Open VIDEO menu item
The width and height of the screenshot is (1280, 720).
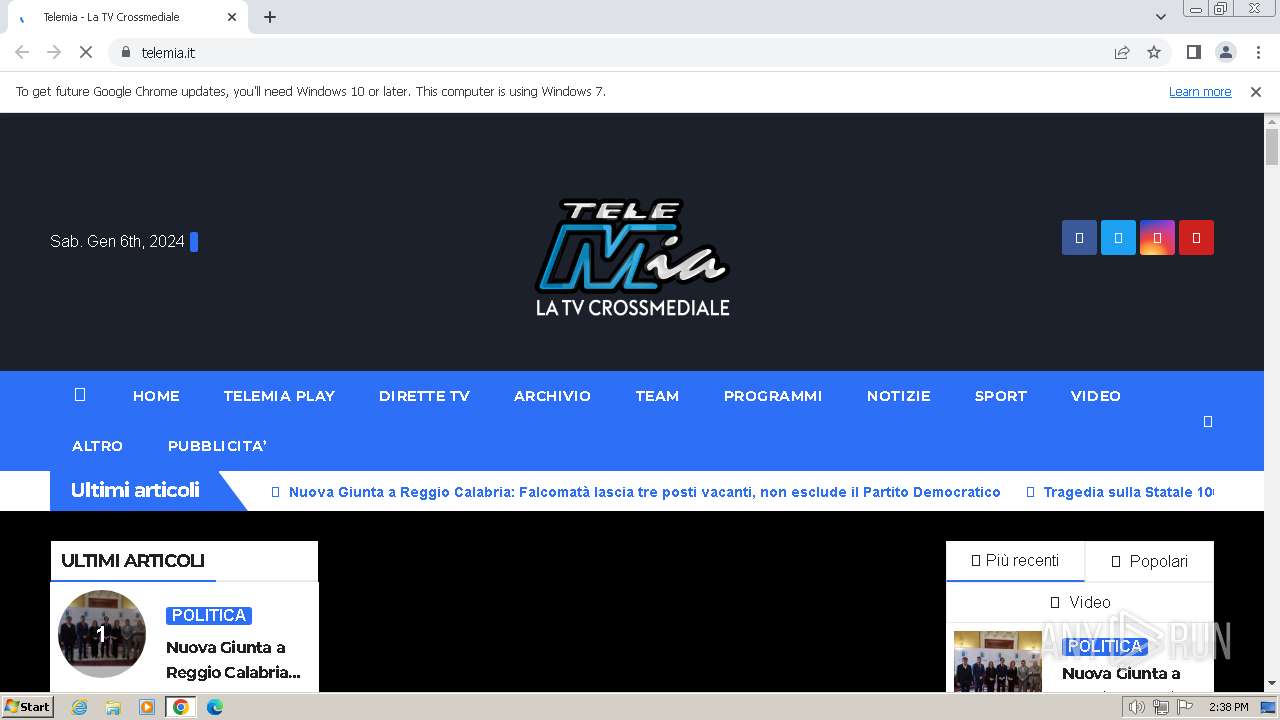tap(1096, 396)
